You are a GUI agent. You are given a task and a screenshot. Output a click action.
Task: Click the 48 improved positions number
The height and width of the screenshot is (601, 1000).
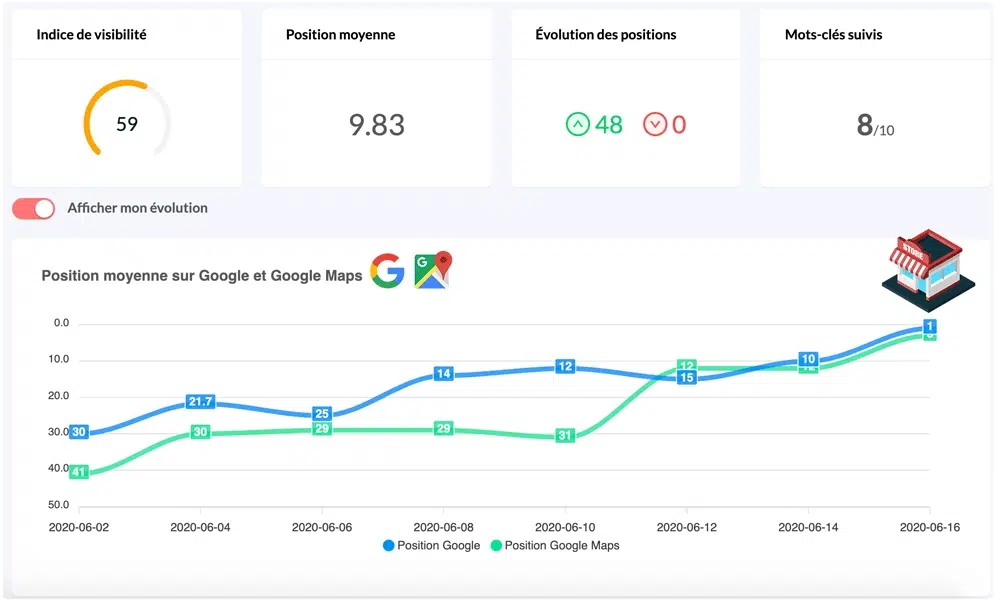[x=608, y=125]
